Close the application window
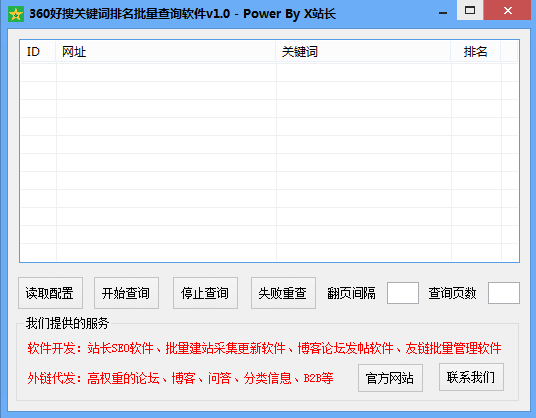The image size is (536, 418). pyautogui.click(x=508, y=10)
